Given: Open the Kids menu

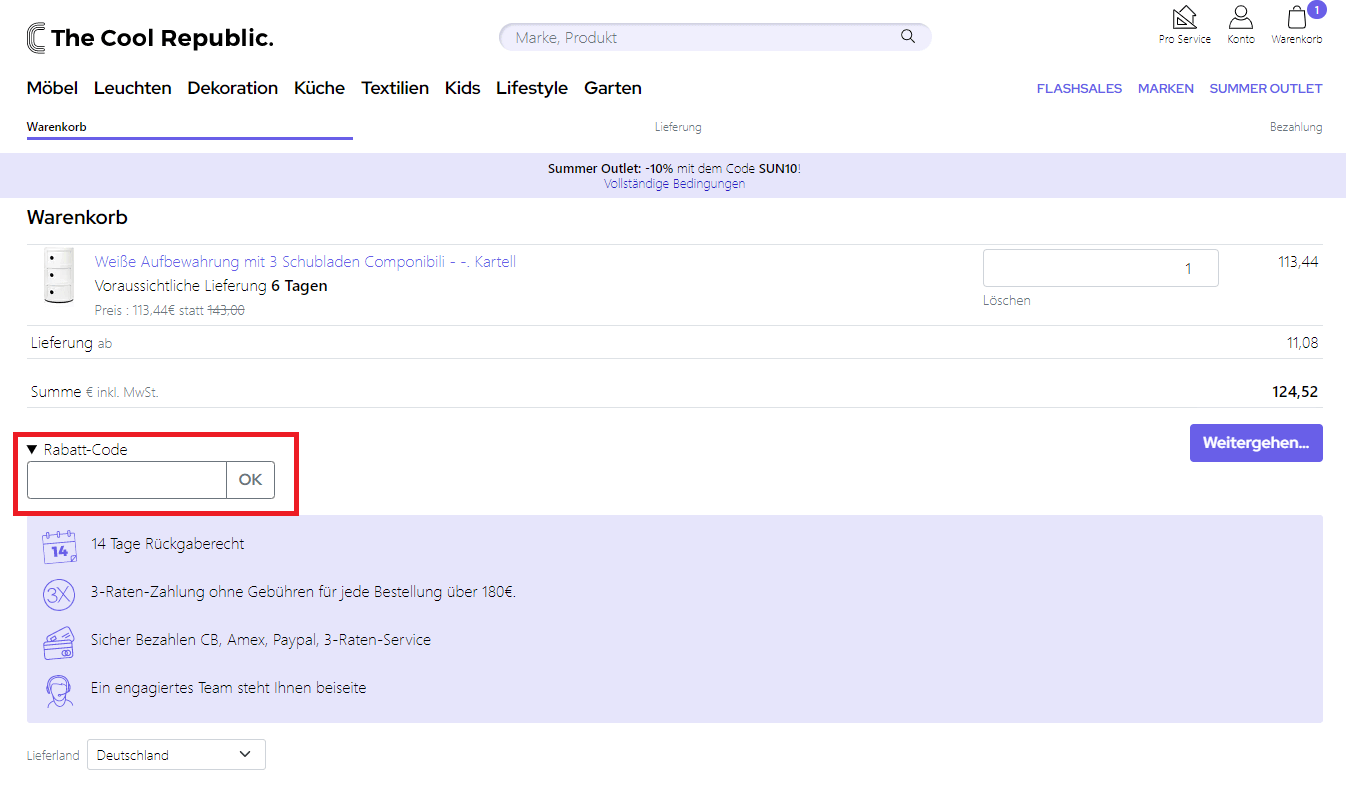Looking at the screenshot, I should [x=463, y=88].
